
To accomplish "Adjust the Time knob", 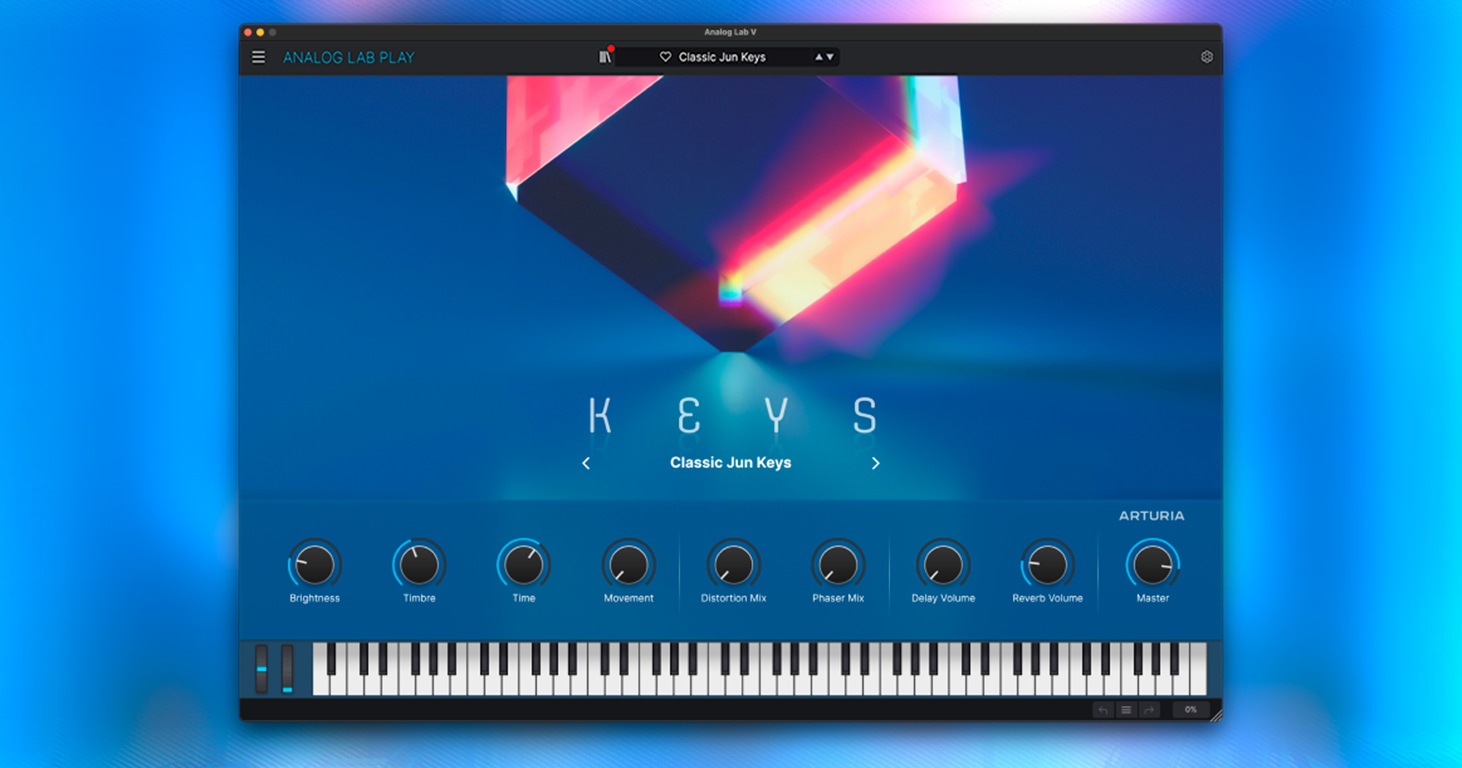I will coord(524,565).
